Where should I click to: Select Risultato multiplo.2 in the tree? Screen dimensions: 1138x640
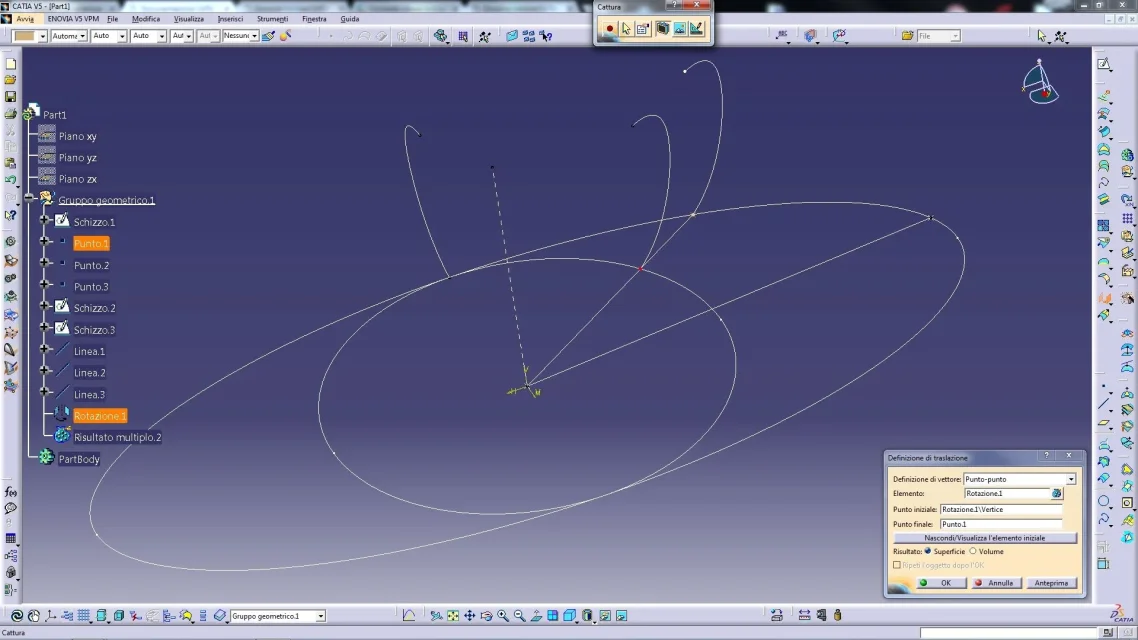point(118,438)
